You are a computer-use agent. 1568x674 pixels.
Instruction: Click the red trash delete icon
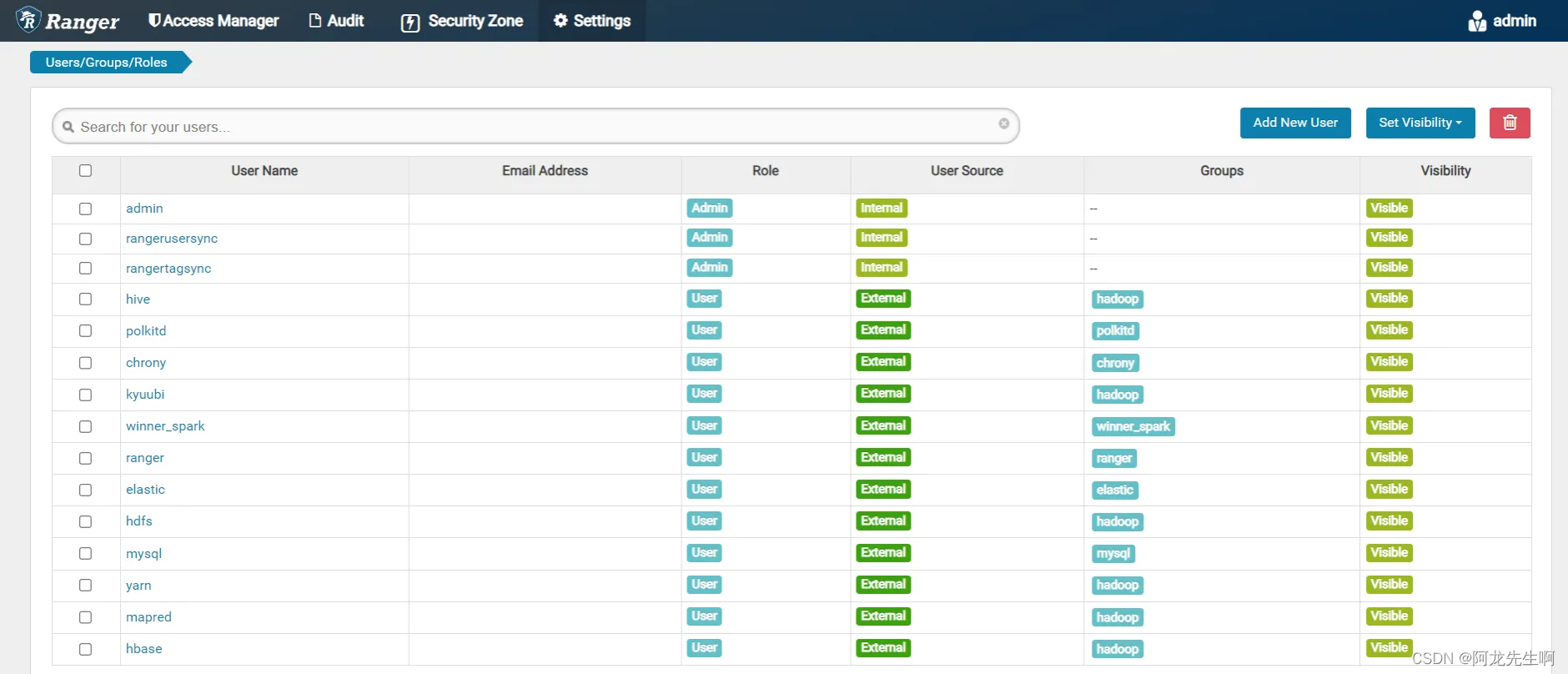[x=1510, y=123]
